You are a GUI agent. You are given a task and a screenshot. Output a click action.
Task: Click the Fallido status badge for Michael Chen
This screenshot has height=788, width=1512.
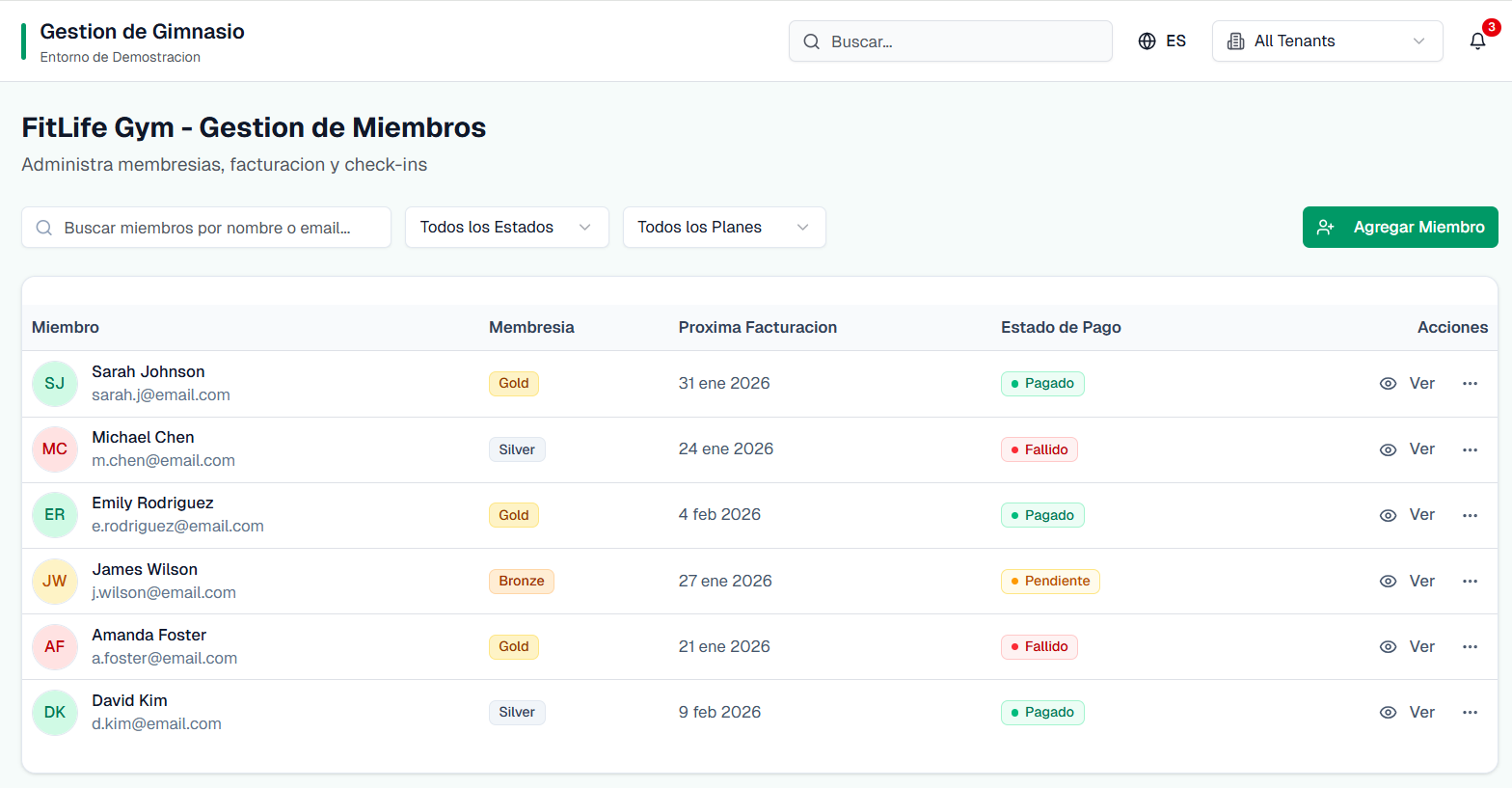pyautogui.click(x=1039, y=449)
